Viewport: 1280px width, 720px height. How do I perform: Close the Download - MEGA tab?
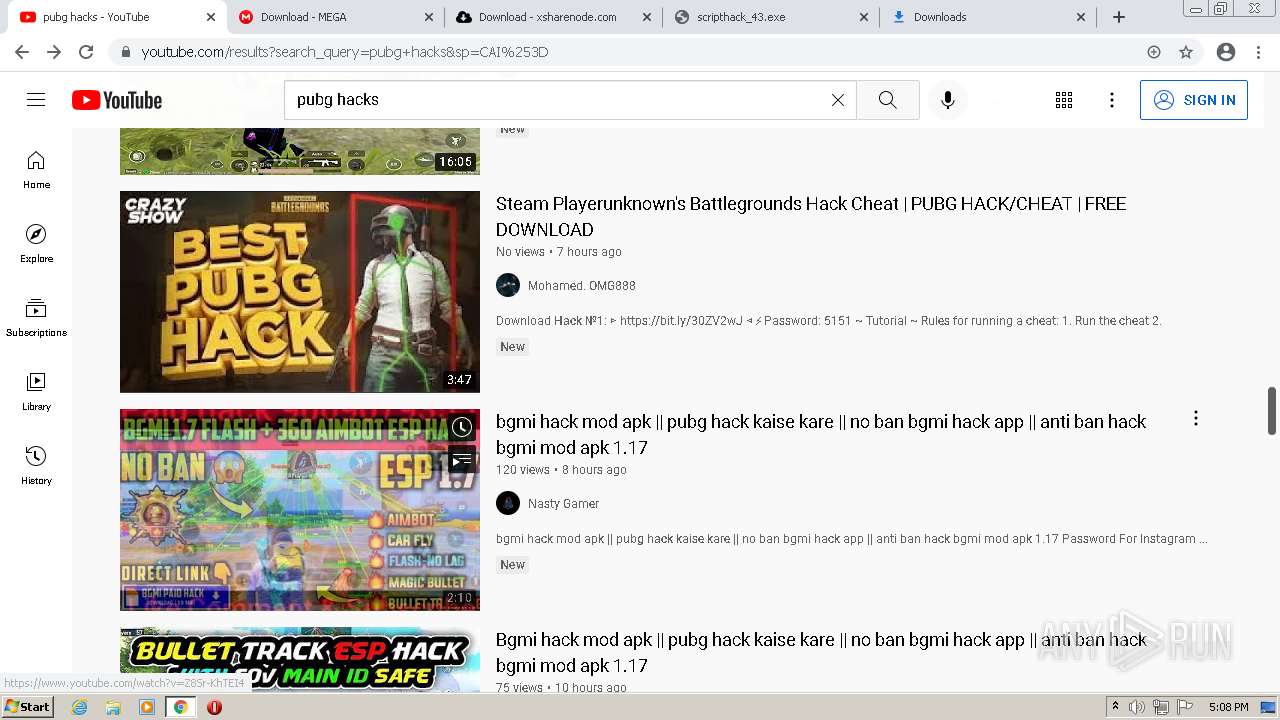(429, 17)
